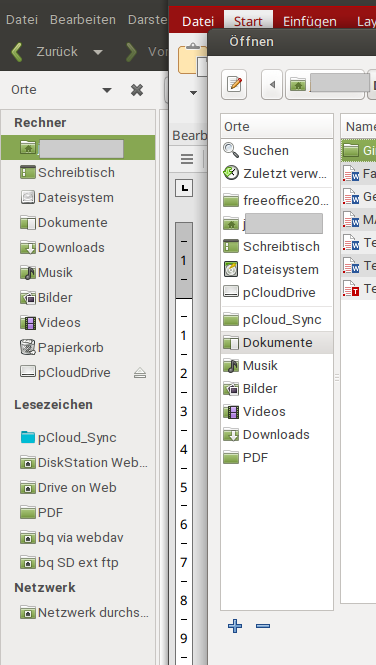Select the first folder row in dialog file list
This screenshot has height=665, width=376.
coord(359,150)
